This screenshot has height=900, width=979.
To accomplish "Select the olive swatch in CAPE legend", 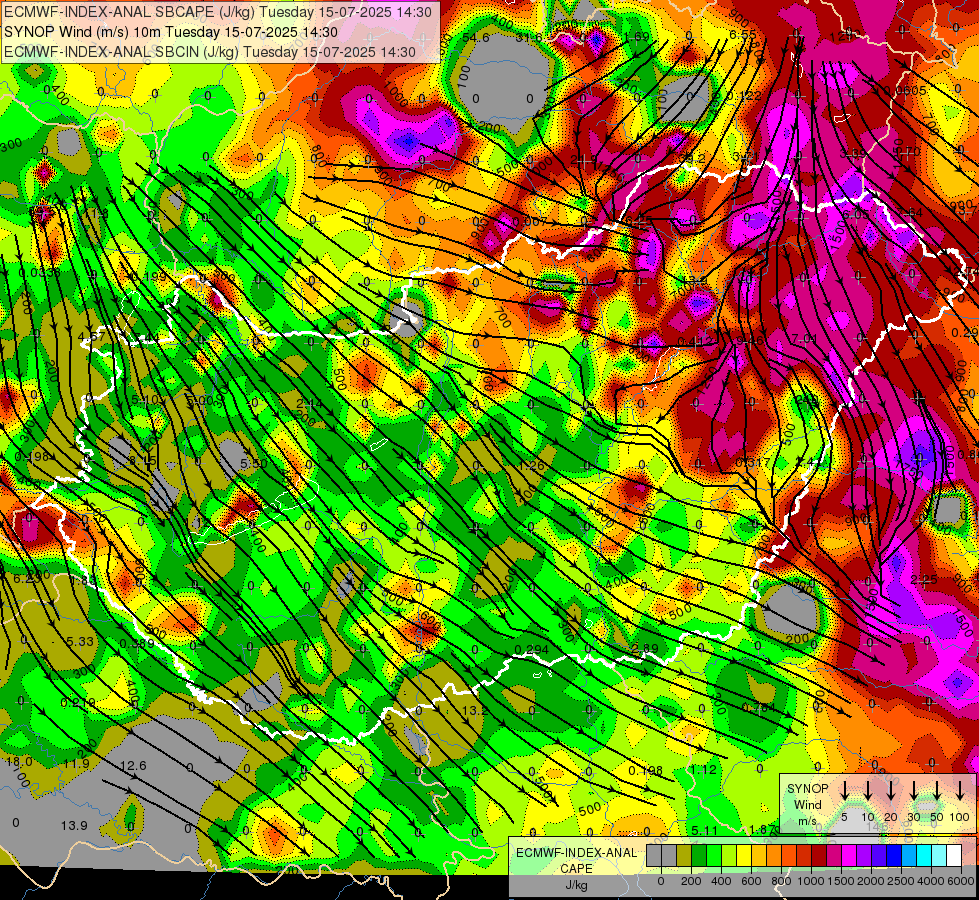I will pyautogui.click(x=684, y=856).
